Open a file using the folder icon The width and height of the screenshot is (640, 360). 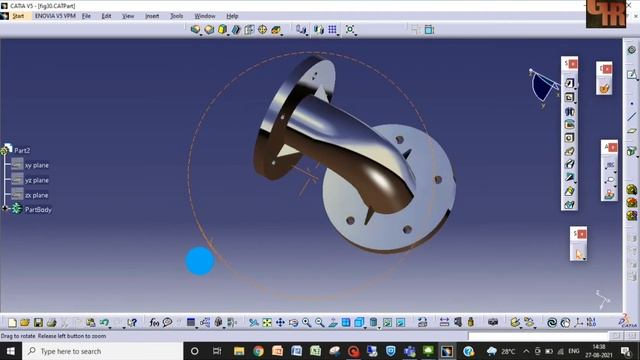tap(25, 323)
